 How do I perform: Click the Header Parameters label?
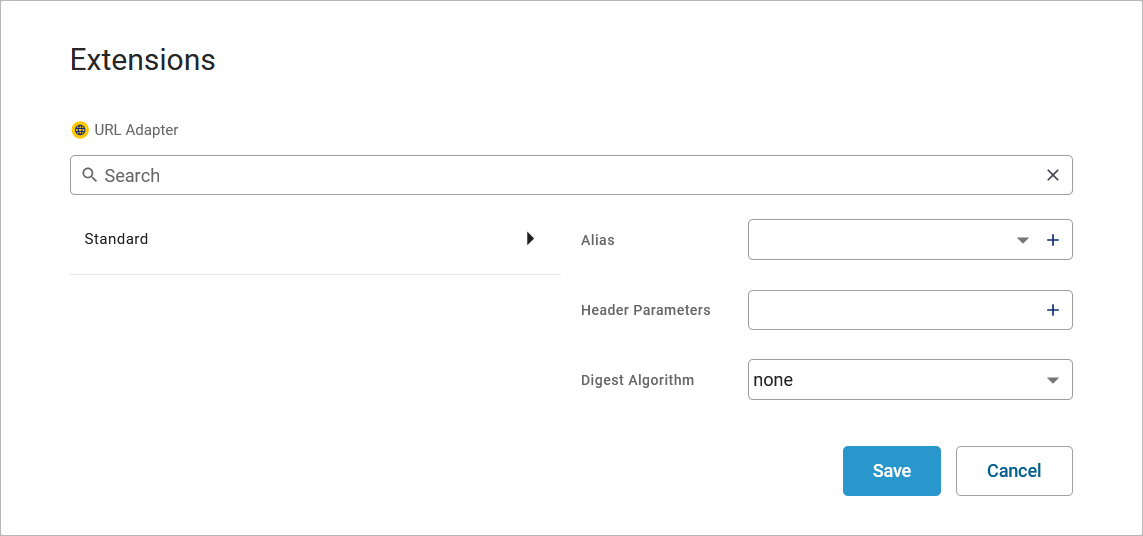tap(645, 310)
